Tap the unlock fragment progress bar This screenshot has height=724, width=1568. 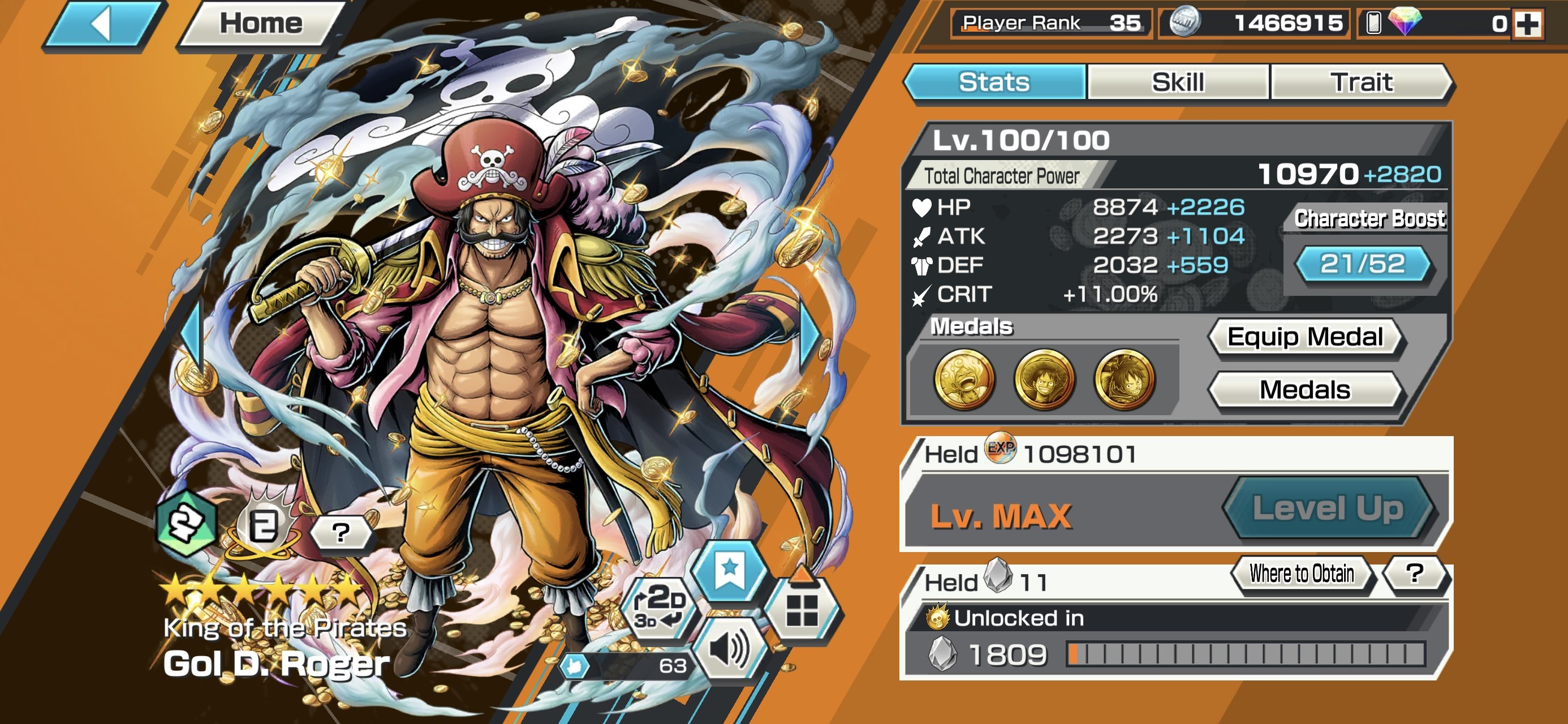click(x=1246, y=654)
